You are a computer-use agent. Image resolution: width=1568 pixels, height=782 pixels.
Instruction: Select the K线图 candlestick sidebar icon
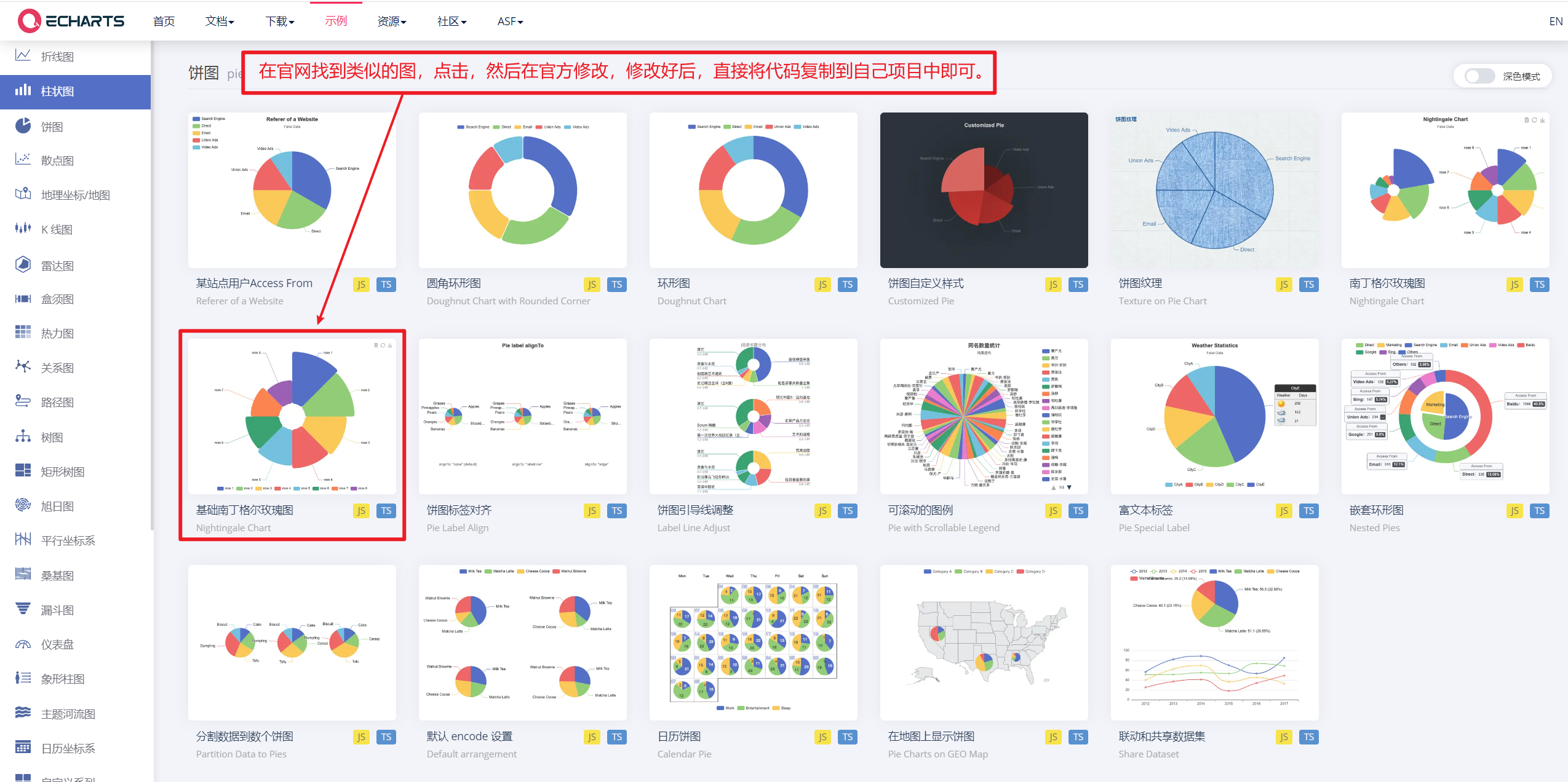pos(23,229)
